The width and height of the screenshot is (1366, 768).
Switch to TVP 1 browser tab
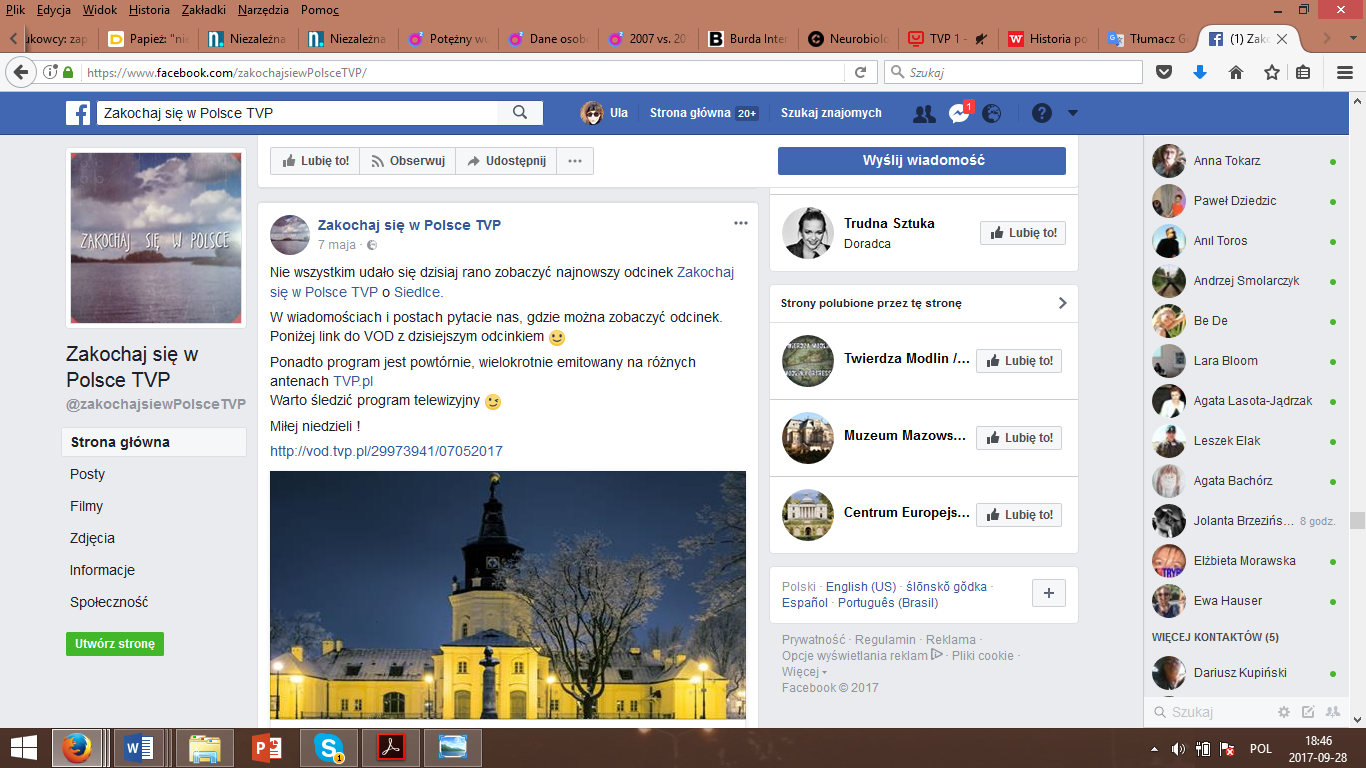pyautogui.click(x=947, y=39)
